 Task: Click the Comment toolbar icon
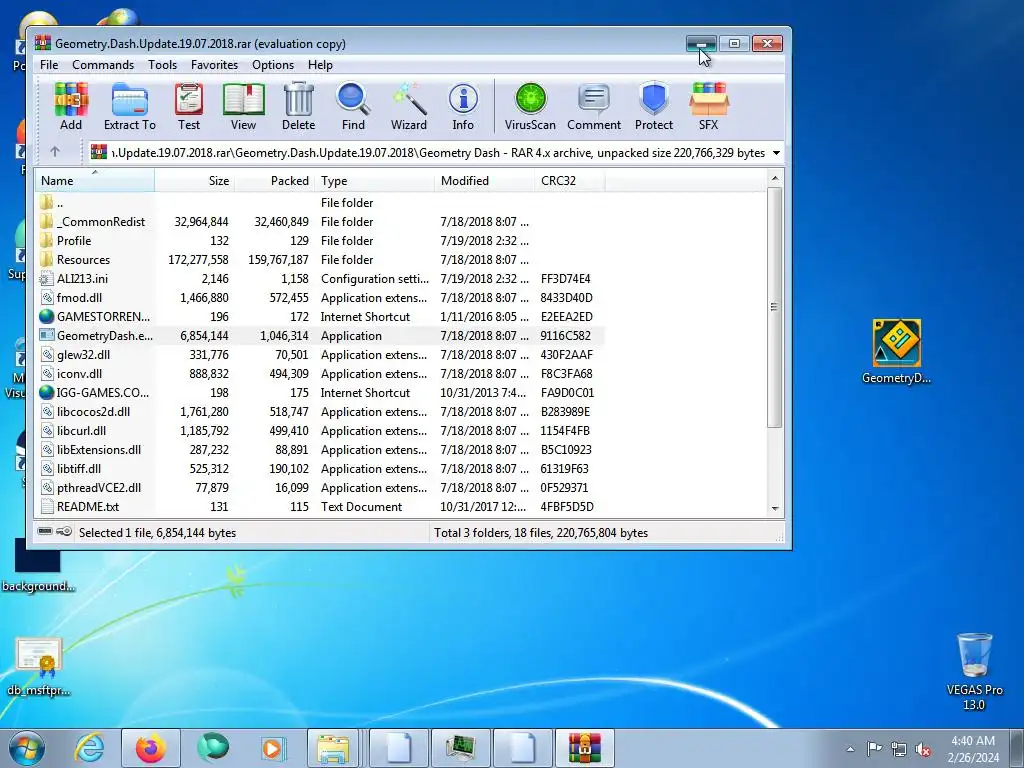tap(594, 106)
